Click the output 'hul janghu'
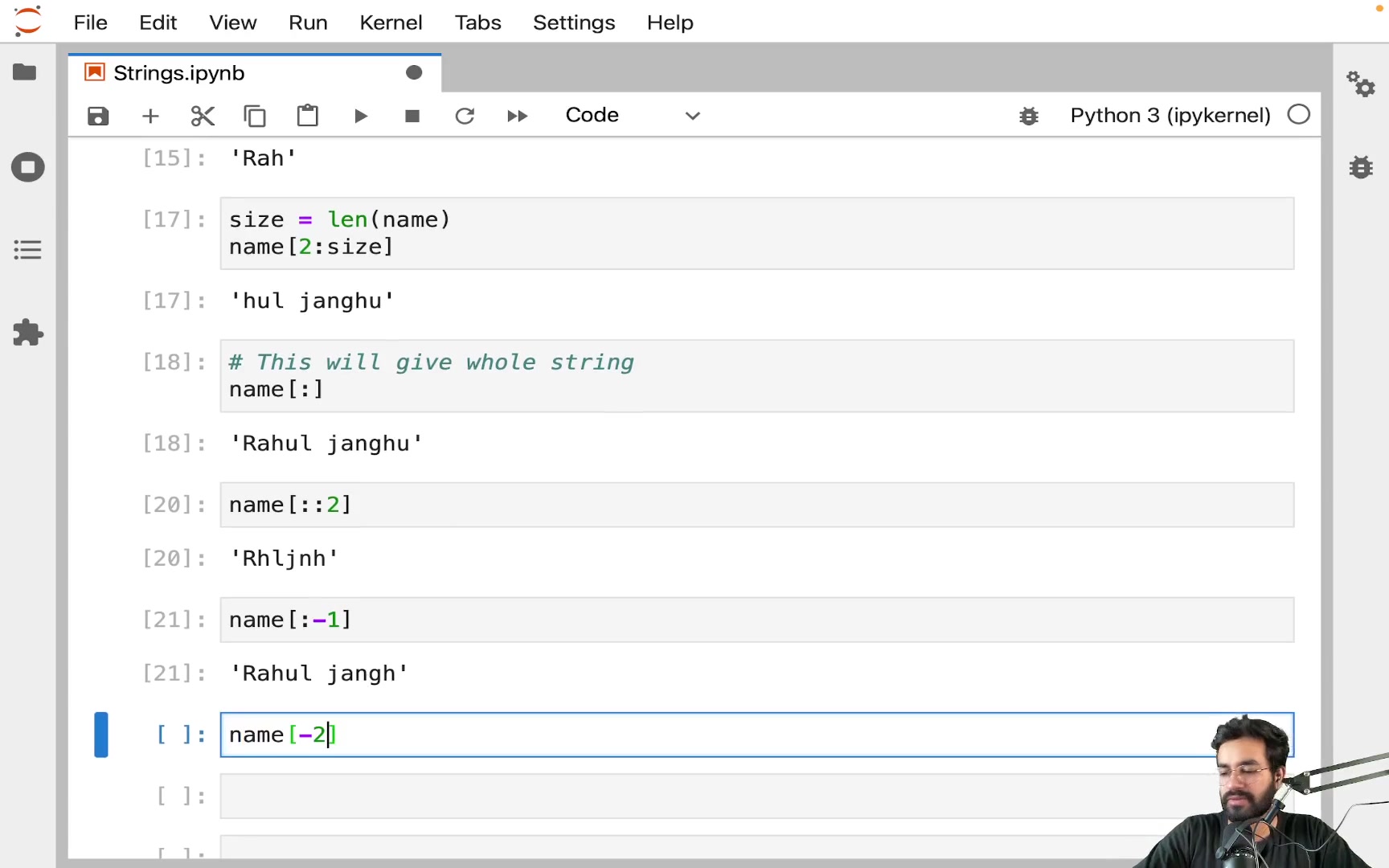 312,301
